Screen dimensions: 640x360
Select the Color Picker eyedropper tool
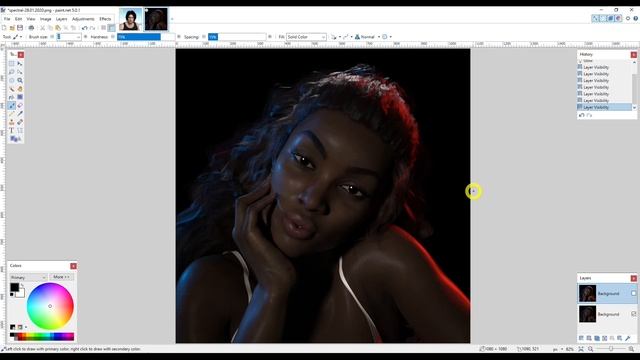[20, 114]
